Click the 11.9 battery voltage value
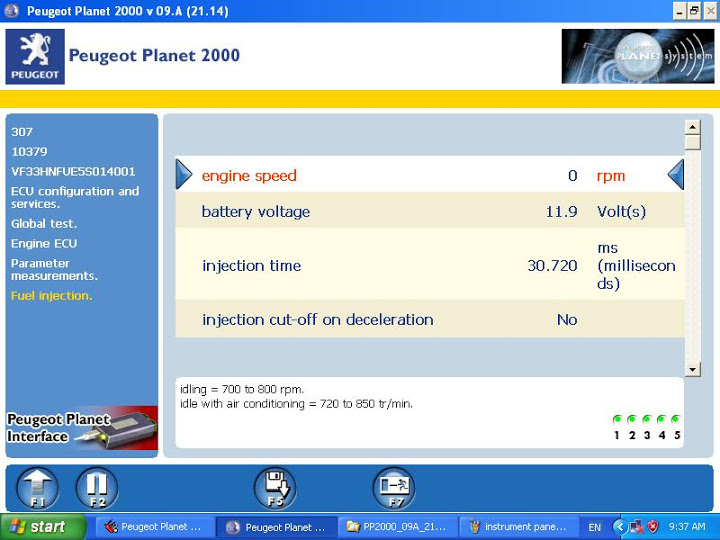 (x=561, y=212)
